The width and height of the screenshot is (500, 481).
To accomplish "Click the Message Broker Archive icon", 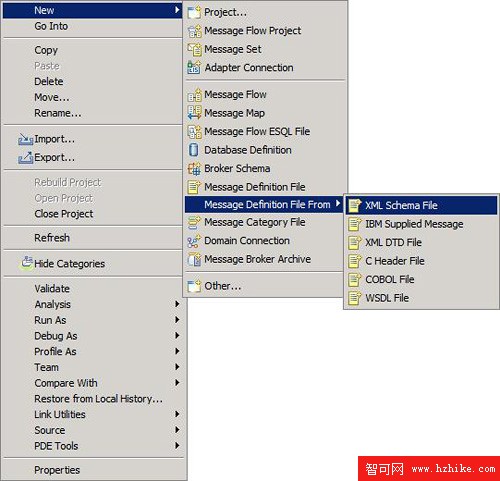I will pyautogui.click(x=194, y=259).
